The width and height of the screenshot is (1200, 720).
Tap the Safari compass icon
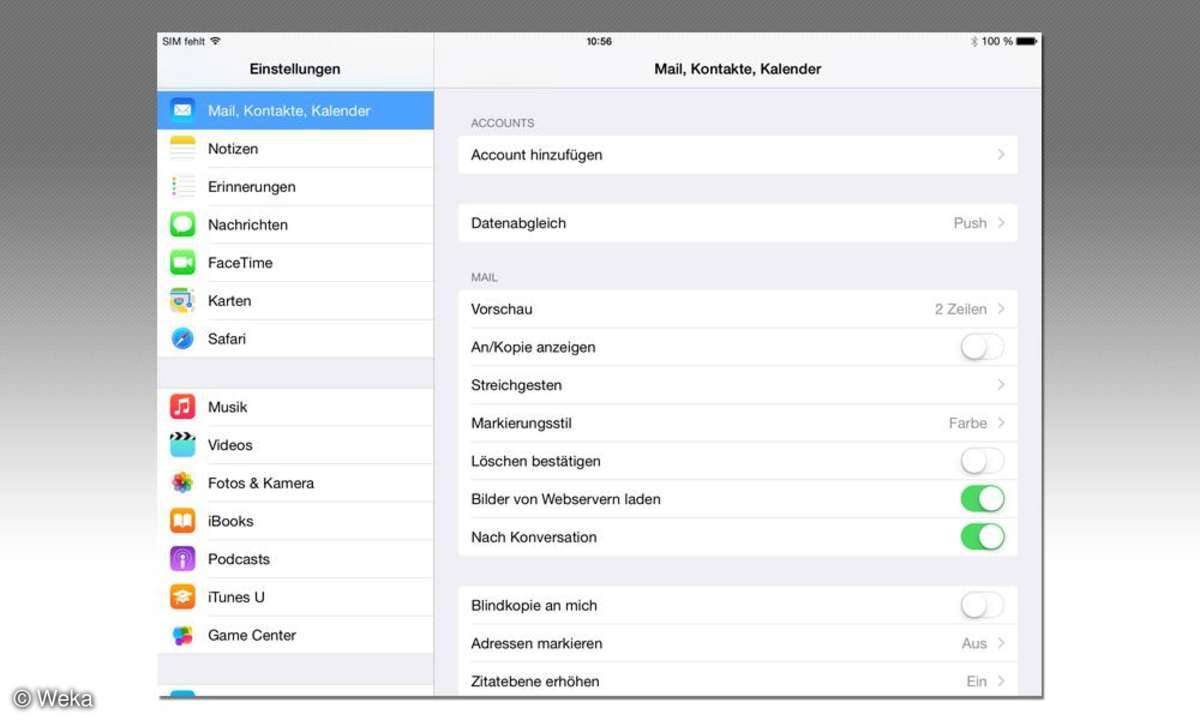182,338
